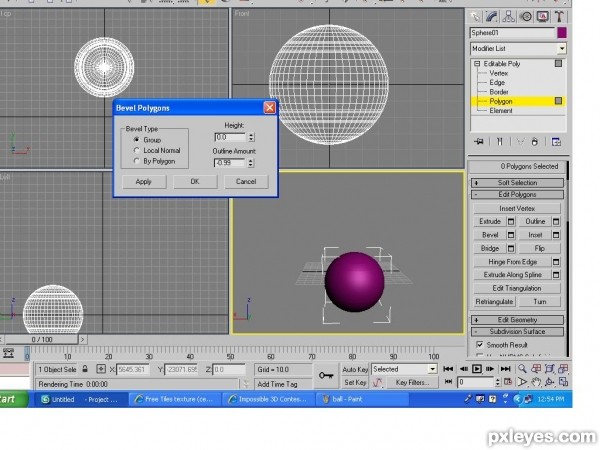Image resolution: width=600 pixels, height=450 pixels.
Task: Open Inset settings box icon
Action: 556,235
